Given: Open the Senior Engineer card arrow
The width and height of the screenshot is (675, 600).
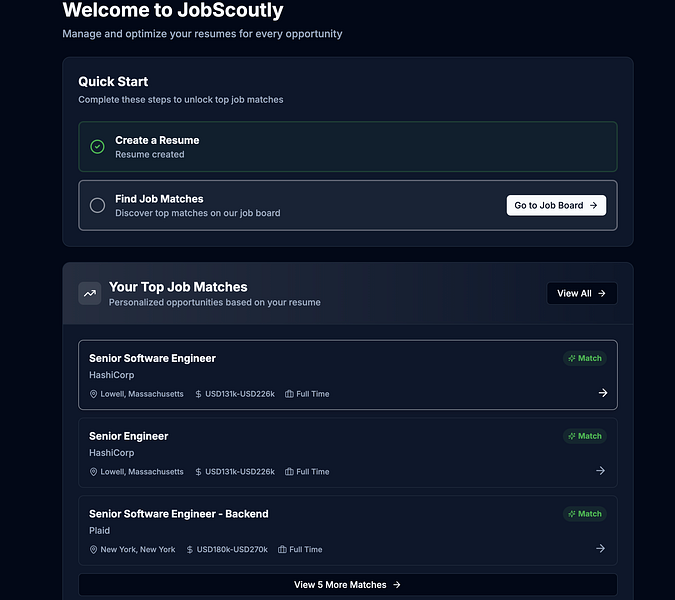Looking at the screenshot, I should pyautogui.click(x=601, y=471).
